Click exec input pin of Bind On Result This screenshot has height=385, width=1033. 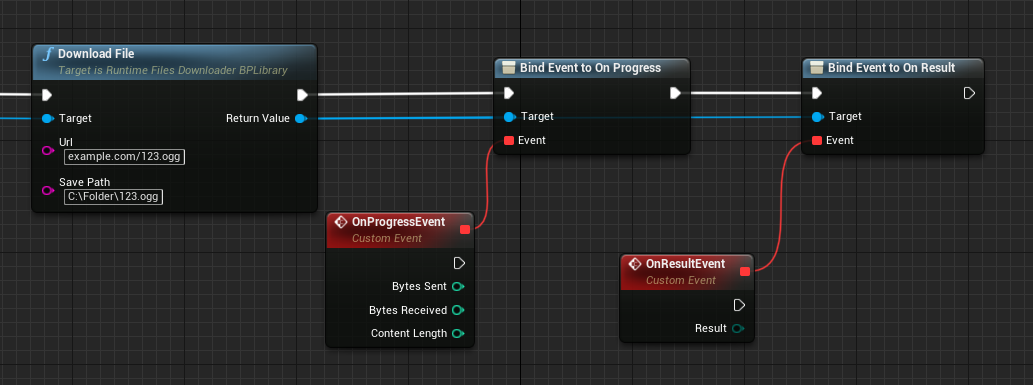click(x=817, y=93)
